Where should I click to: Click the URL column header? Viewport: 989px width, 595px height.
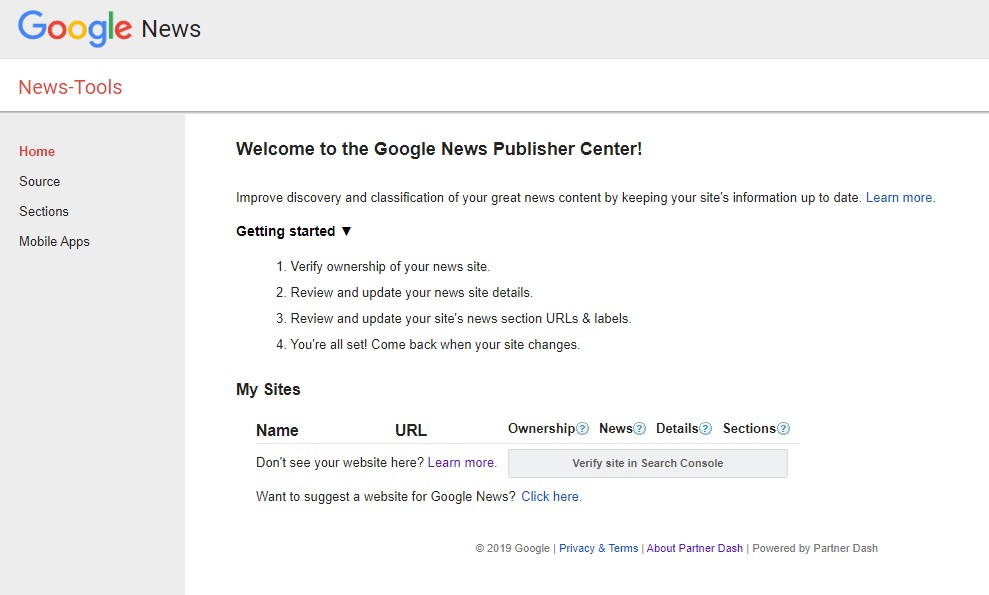click(411, 430)
